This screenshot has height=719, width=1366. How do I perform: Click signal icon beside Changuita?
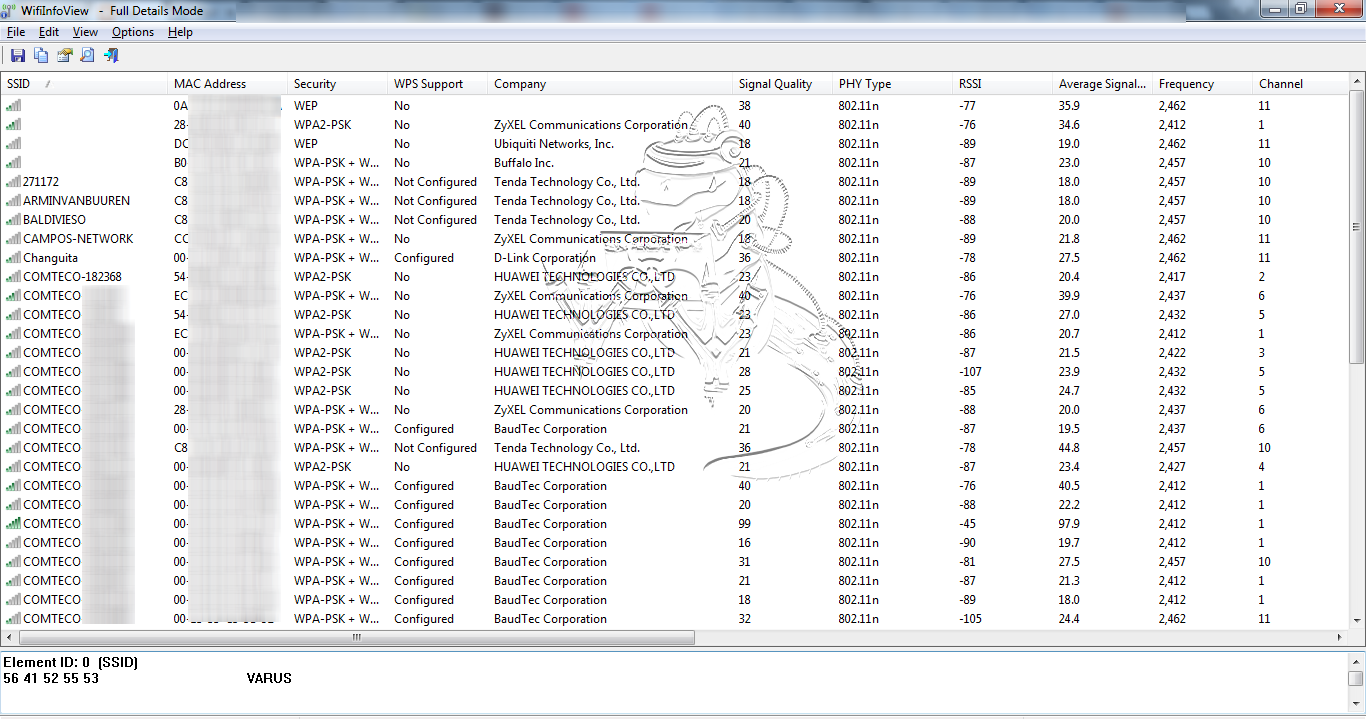[13, 258]
